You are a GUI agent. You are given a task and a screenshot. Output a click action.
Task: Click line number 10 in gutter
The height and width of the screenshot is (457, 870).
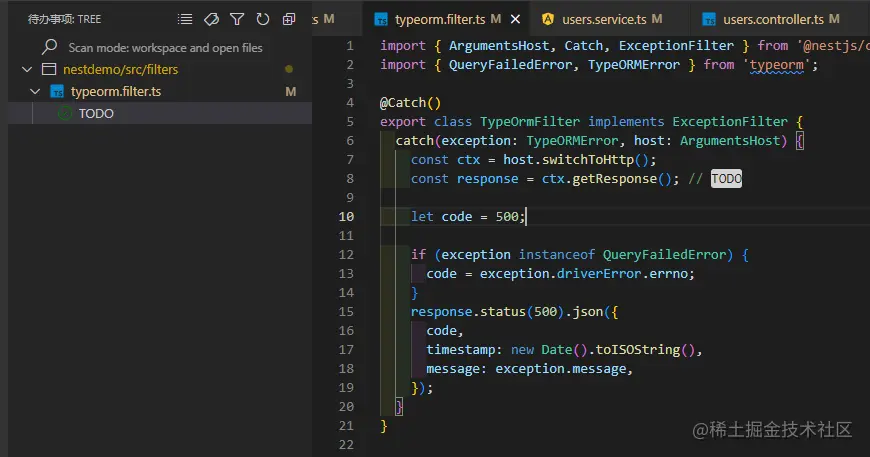tap(346, 217)
